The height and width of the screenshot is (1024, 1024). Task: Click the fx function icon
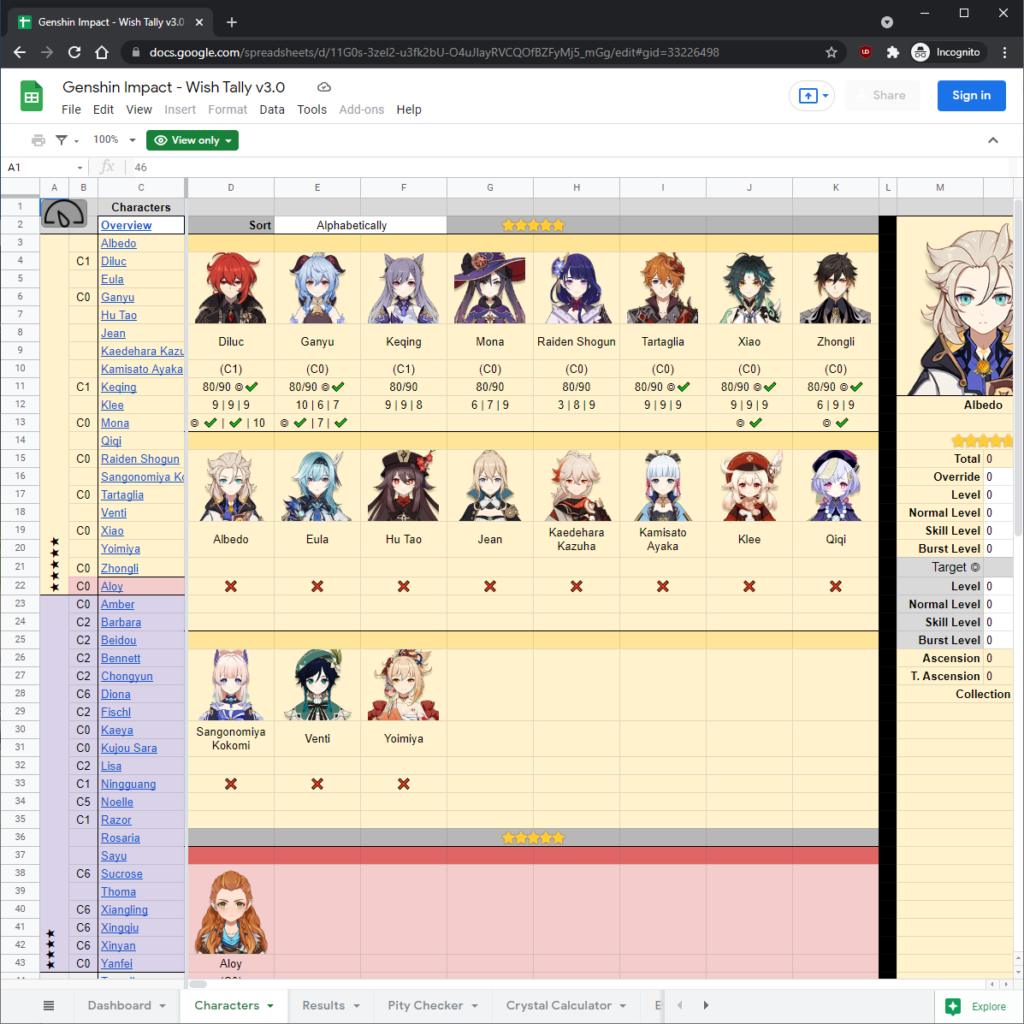pyautogui.click(x=107, y=166)
